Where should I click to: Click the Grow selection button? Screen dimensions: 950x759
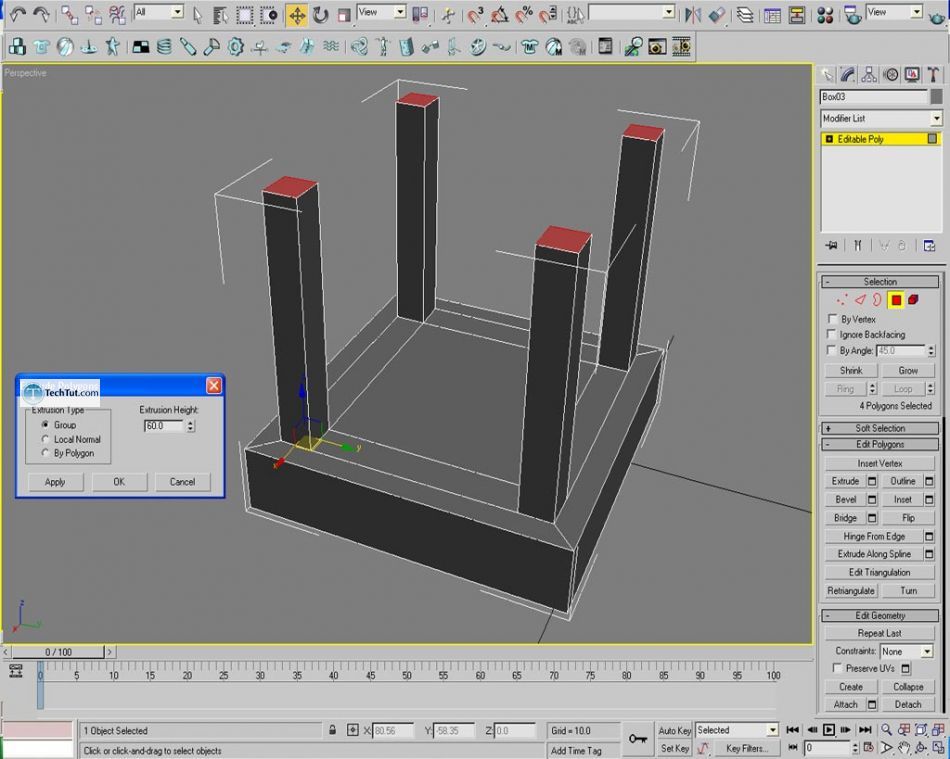tap(908, 370)
